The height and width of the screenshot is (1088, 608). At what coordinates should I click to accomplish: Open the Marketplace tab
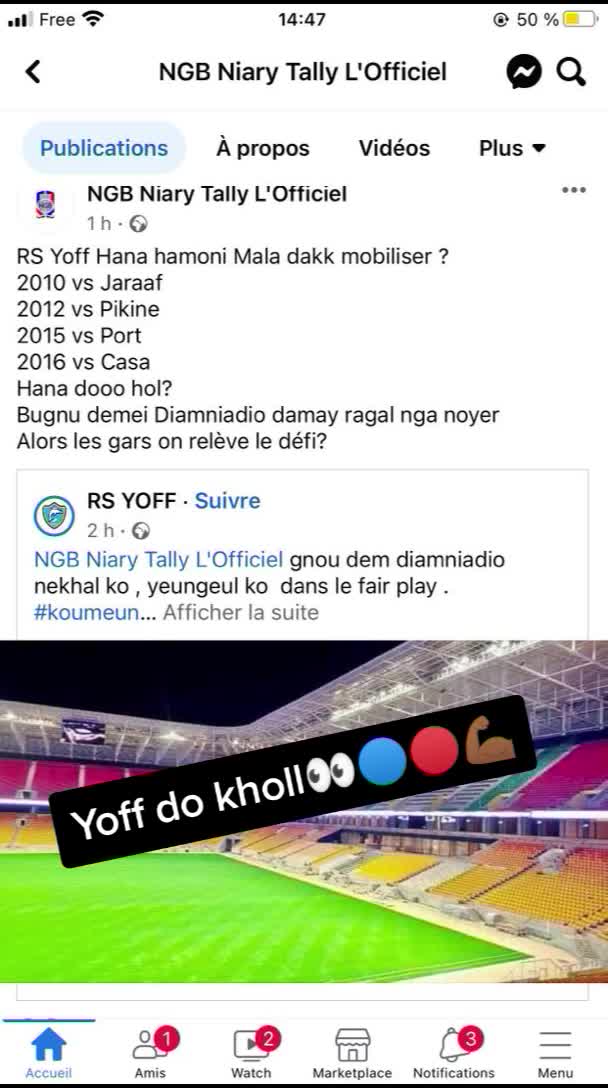pos(352,1052)
